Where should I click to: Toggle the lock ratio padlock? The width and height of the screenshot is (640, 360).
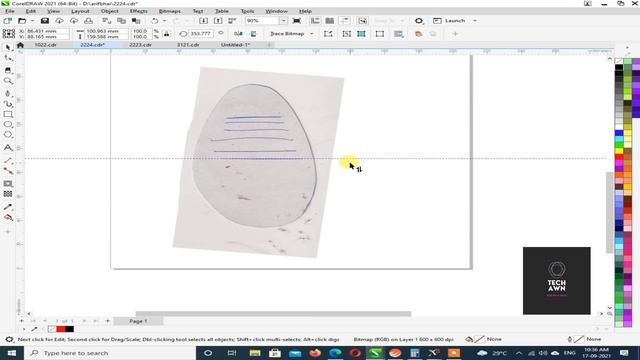point(167,34)
